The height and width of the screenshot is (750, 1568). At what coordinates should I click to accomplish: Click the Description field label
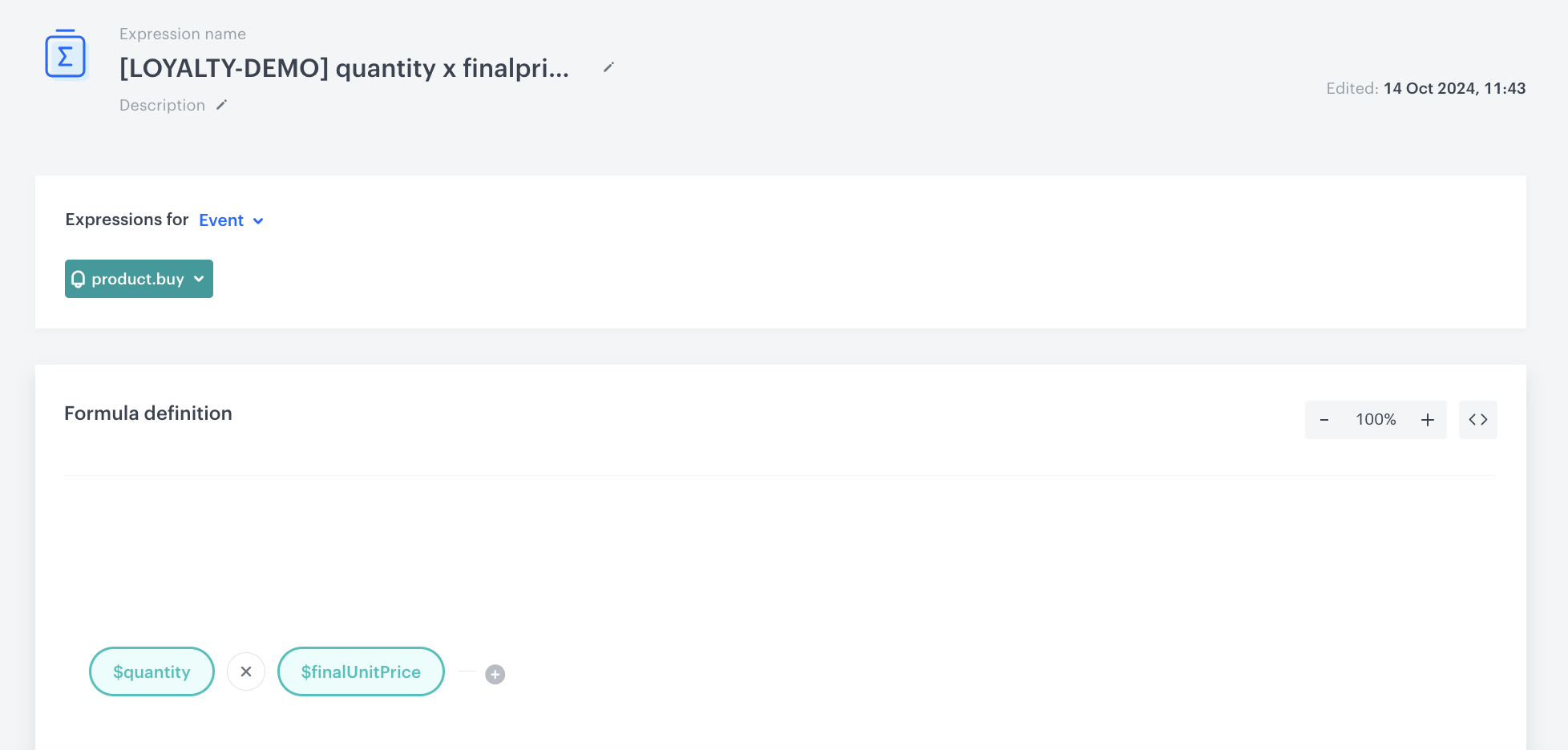(x=162, y=105)
